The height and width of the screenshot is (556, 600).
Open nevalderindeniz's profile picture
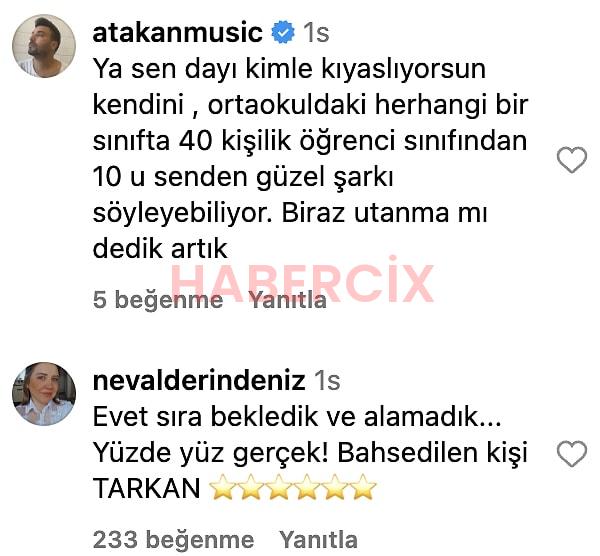coord(44,394)
